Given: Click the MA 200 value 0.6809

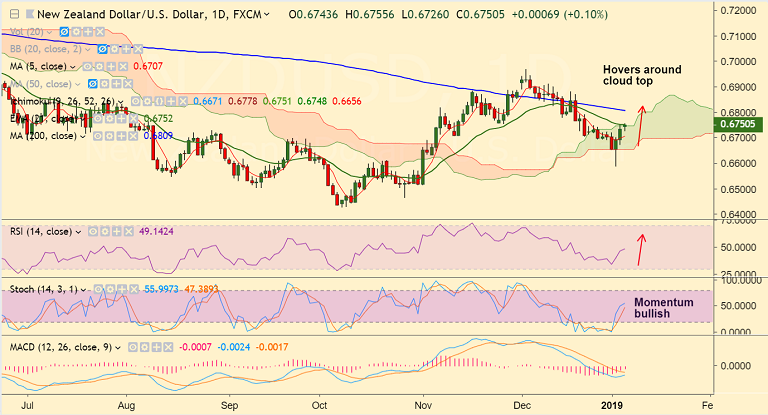Looking at the screenshot, I should click(158, 136).
